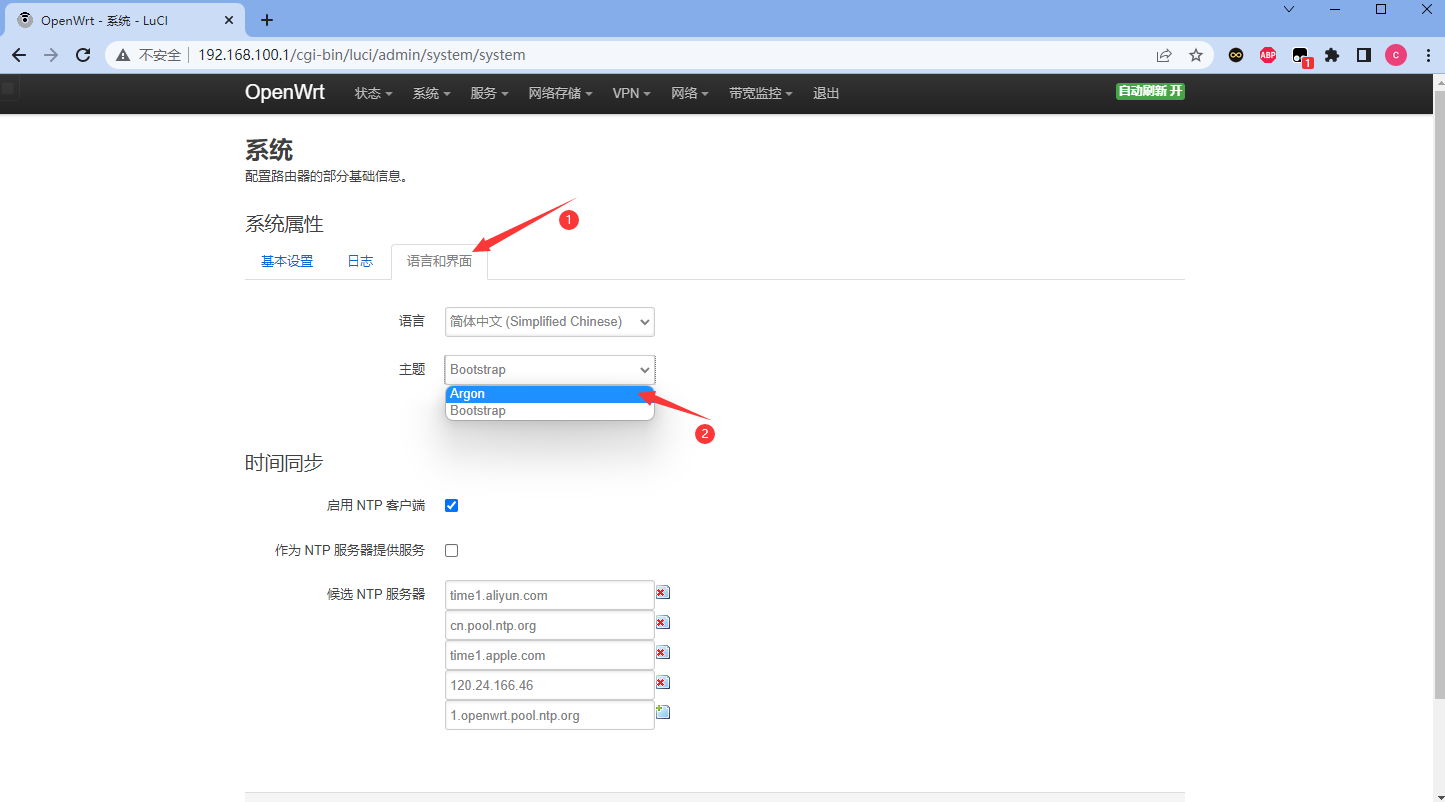The height and width of the screenshot is (802, 1445).
Task: Expand the 系统 navigation menu
Action: pyautogui.click(x=432, y=93)
